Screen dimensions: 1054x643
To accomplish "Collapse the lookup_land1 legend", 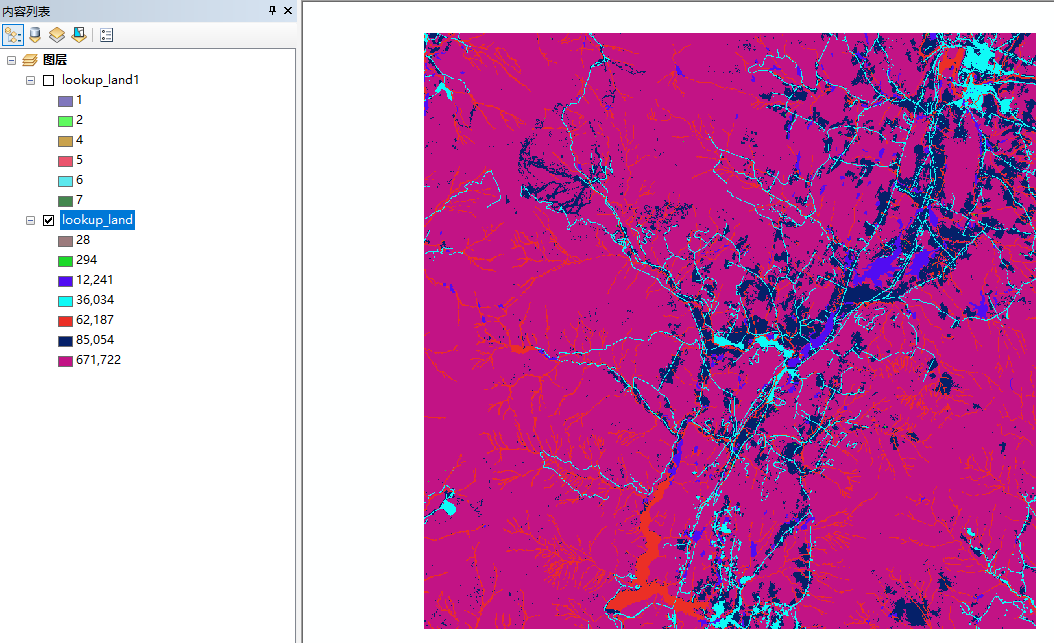I will pos(30,81).
